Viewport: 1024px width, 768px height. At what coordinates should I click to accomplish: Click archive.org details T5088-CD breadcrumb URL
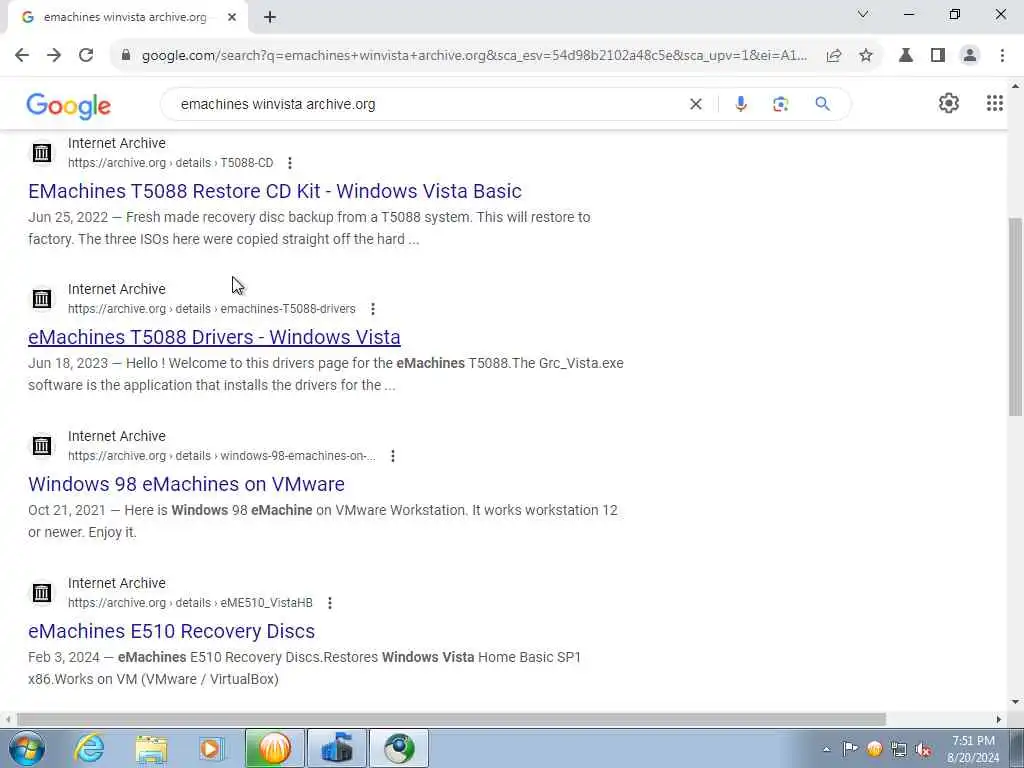pyautogui.click(x=170, y=163)
